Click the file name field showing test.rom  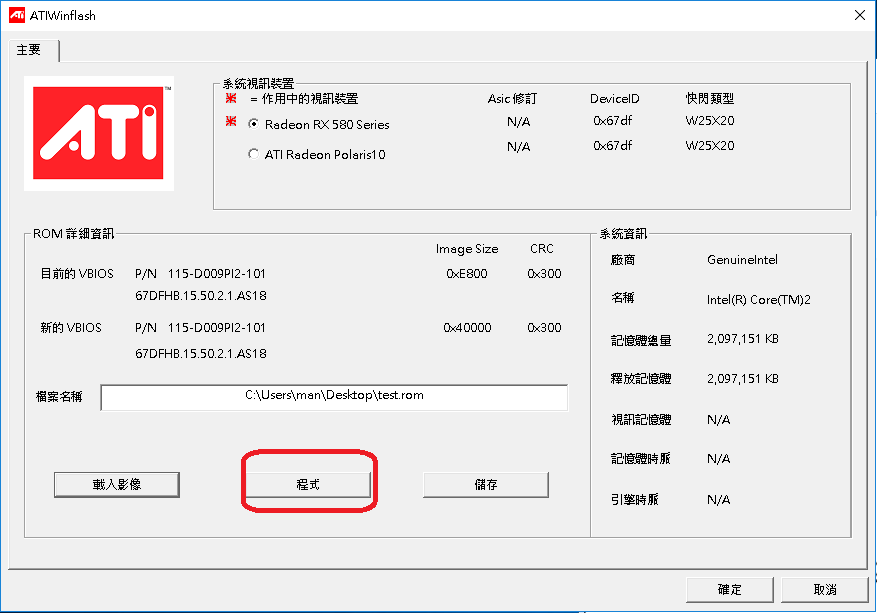pos(334,397)
